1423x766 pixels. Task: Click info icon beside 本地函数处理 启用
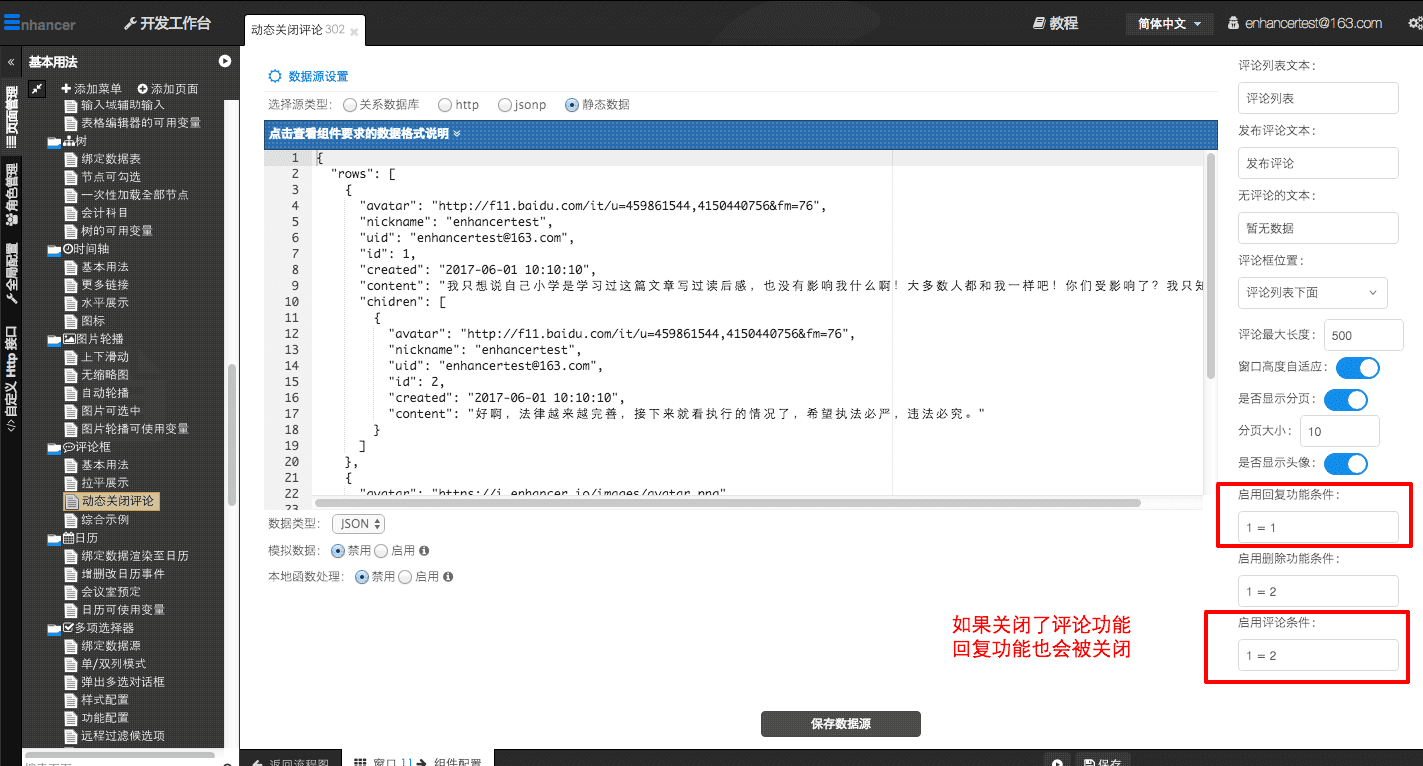click(x=448, y=577)
